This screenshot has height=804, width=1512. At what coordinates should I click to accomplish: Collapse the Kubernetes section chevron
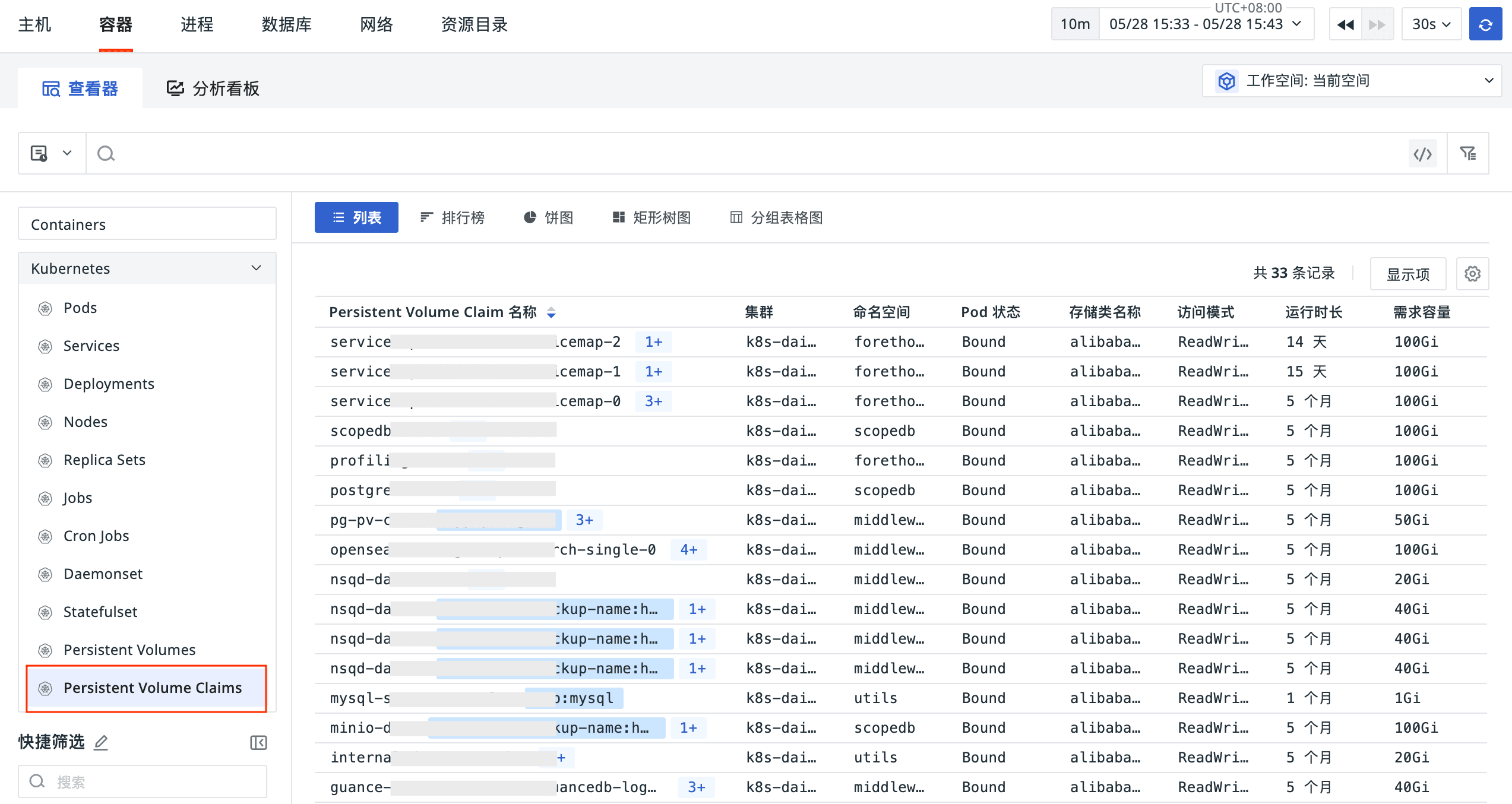(256, 268)
